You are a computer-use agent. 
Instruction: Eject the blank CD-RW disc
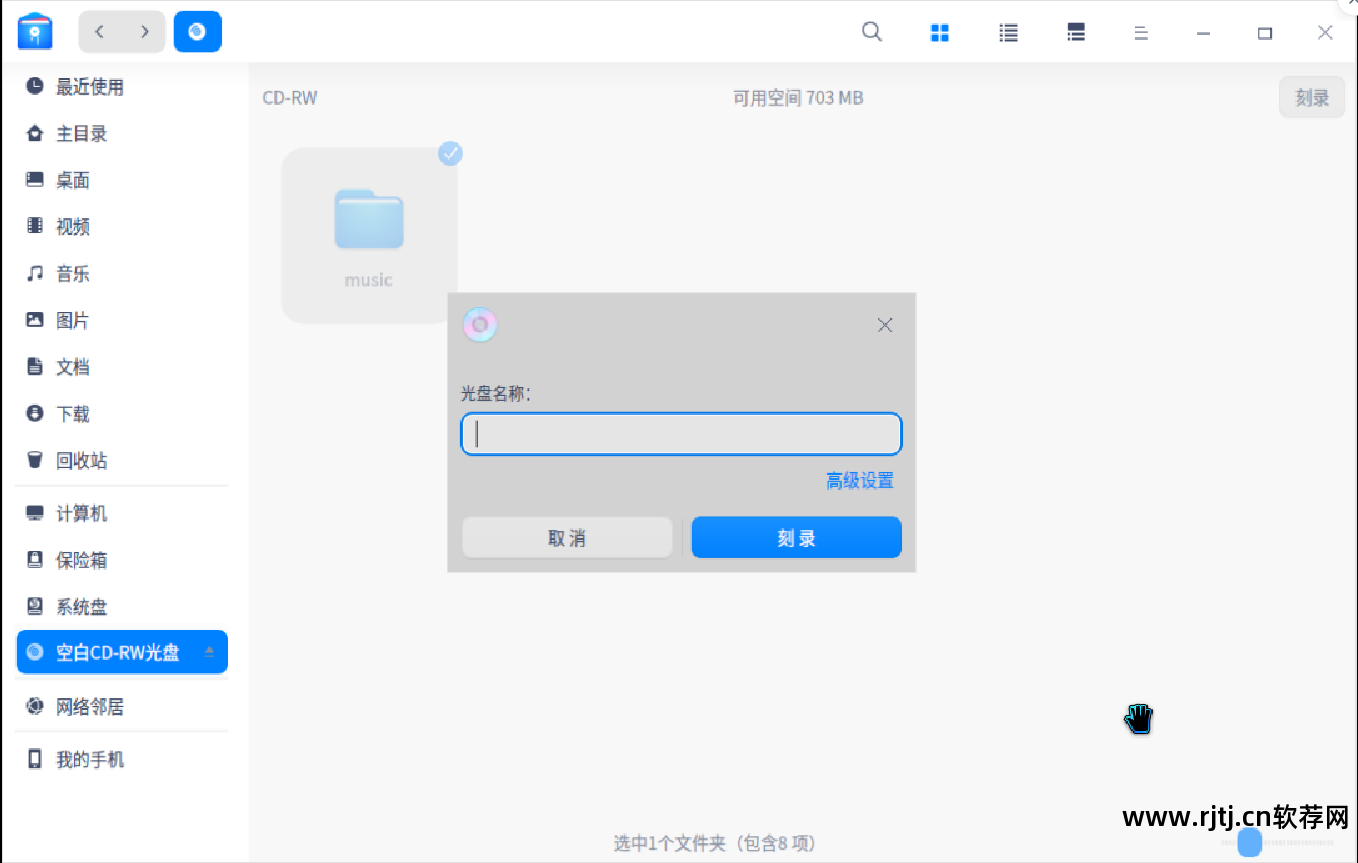210,652
